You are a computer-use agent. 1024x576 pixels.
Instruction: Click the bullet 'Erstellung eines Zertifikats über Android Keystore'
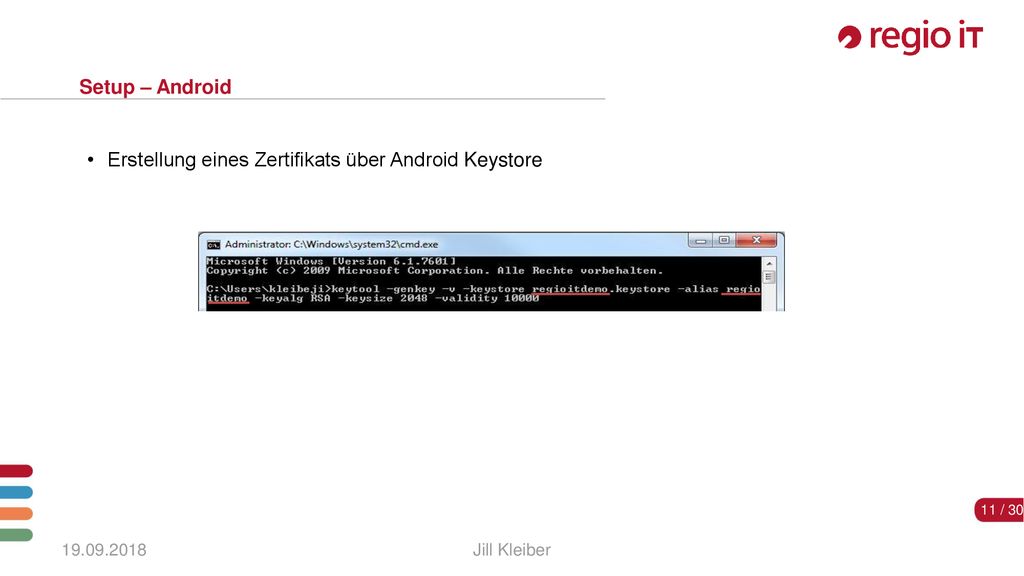click(x=325, y=160)
